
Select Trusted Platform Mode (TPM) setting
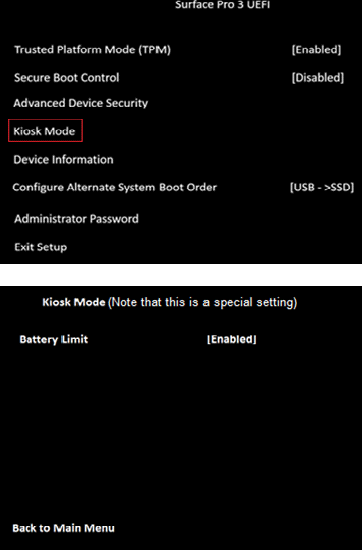[92, 49]
